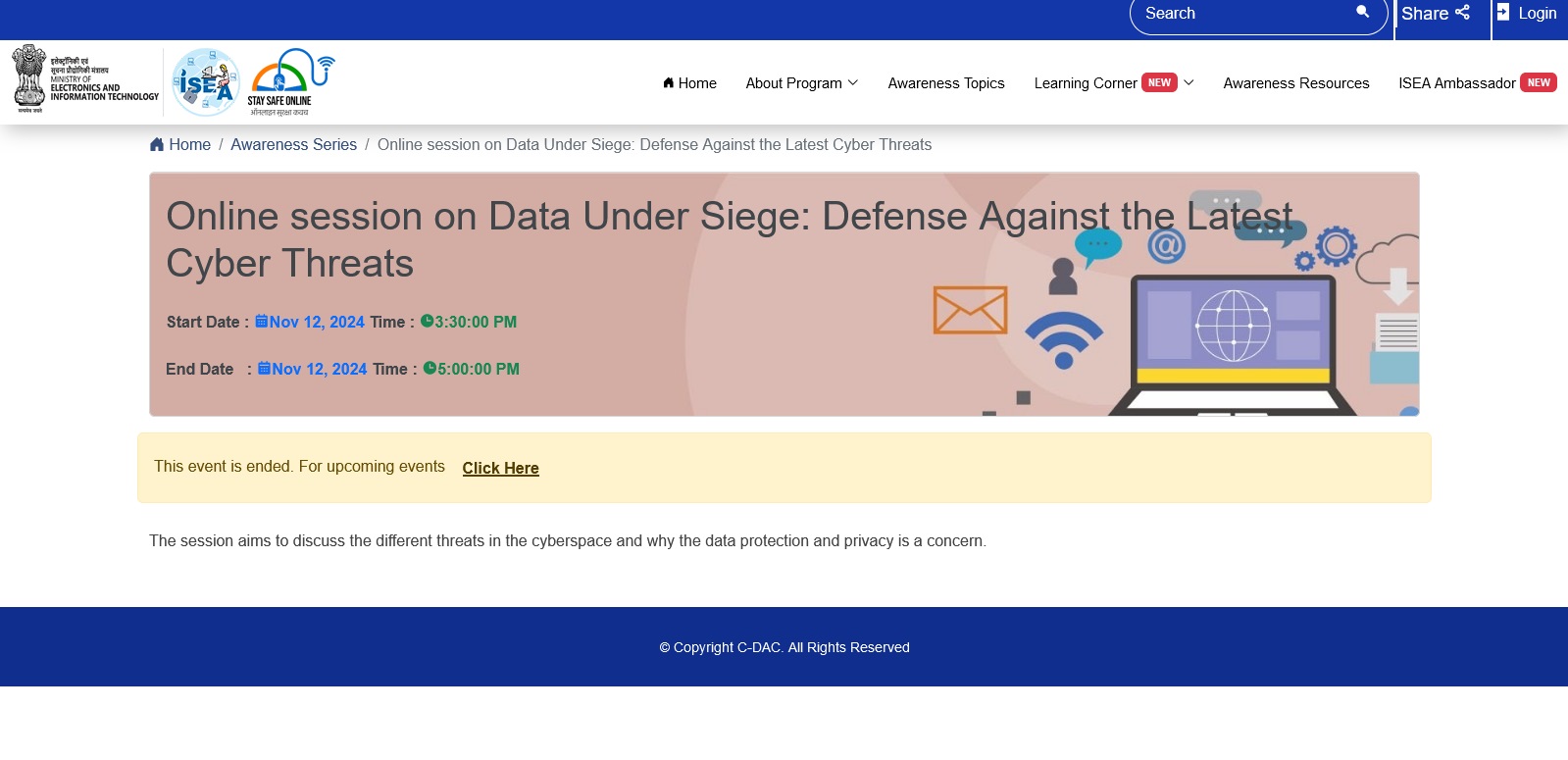This screenshot has height=760, width=1568.
Task: Click the Ministry of Electronics emblem logo
Action: click(x=29, y=79)
